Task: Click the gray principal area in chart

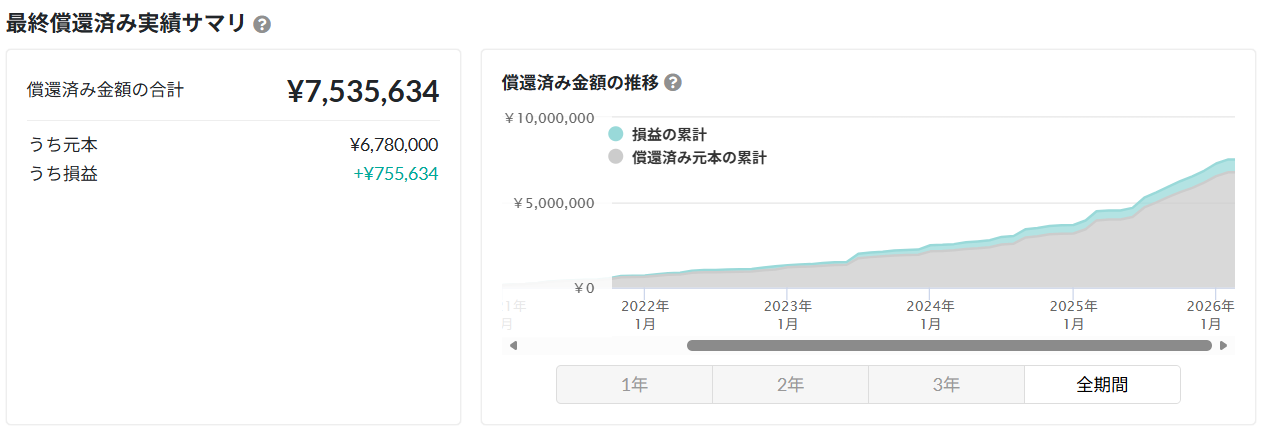Action: pyautogui.click(x=1000, y=265)
